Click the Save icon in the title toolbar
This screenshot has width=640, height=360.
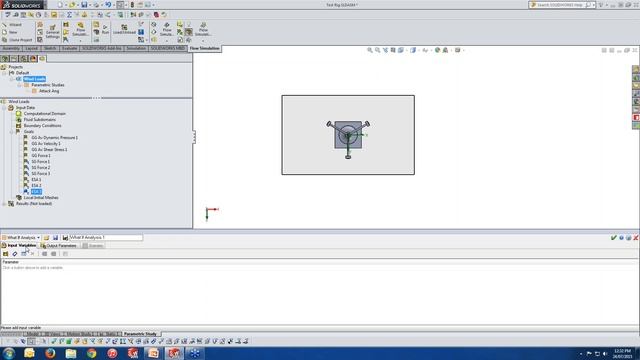pos(84,5)
